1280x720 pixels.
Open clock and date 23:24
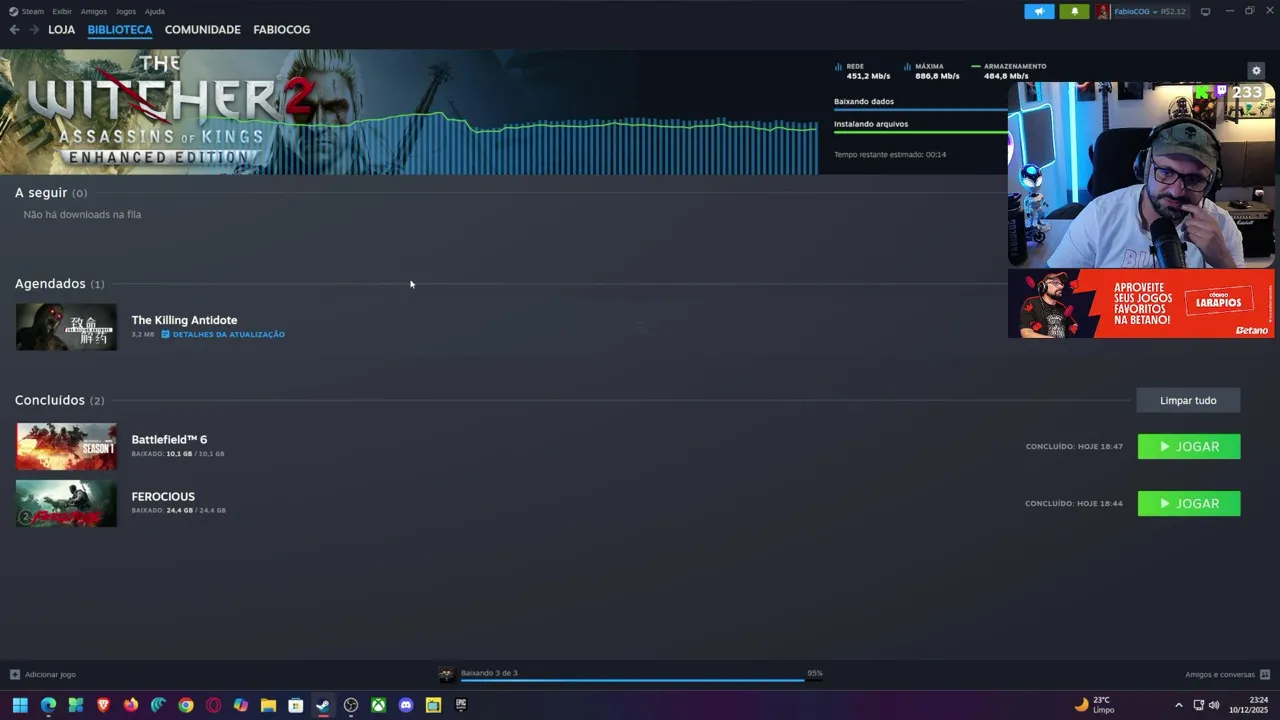(1248, 705)
